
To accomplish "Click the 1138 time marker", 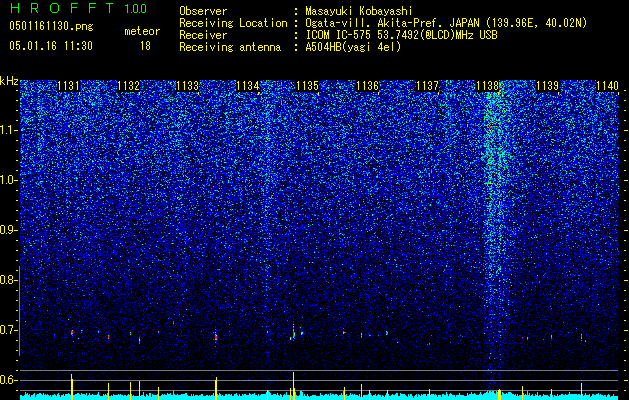I will [x=487, y=86].
